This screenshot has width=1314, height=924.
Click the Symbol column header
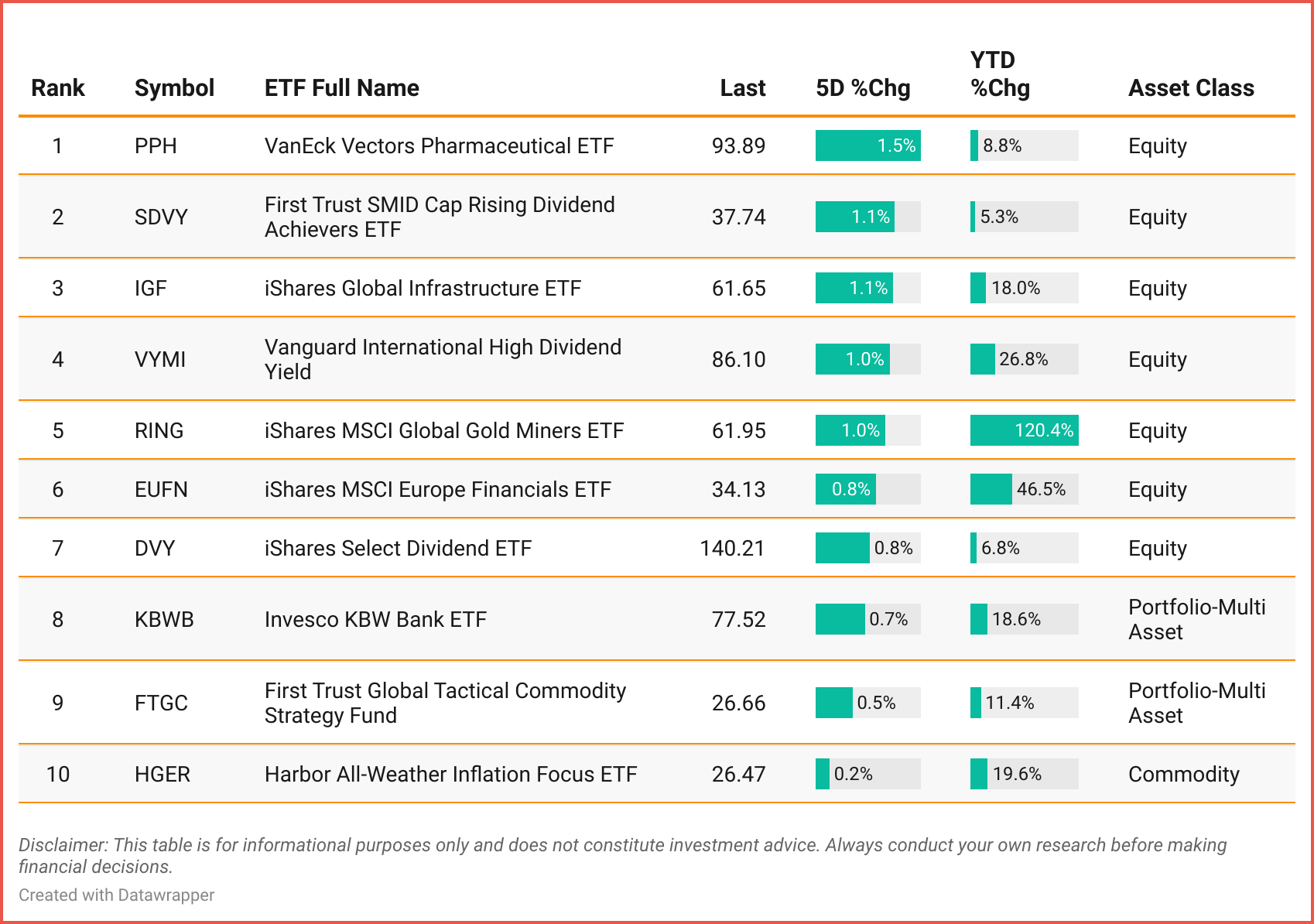[174, 88]
